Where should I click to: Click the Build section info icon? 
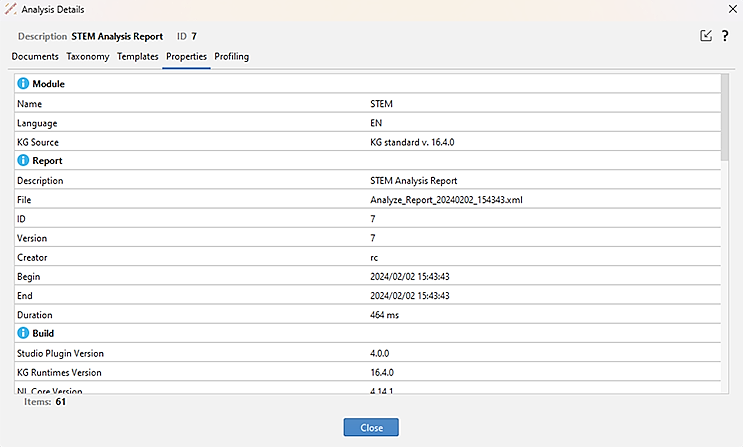23,334
